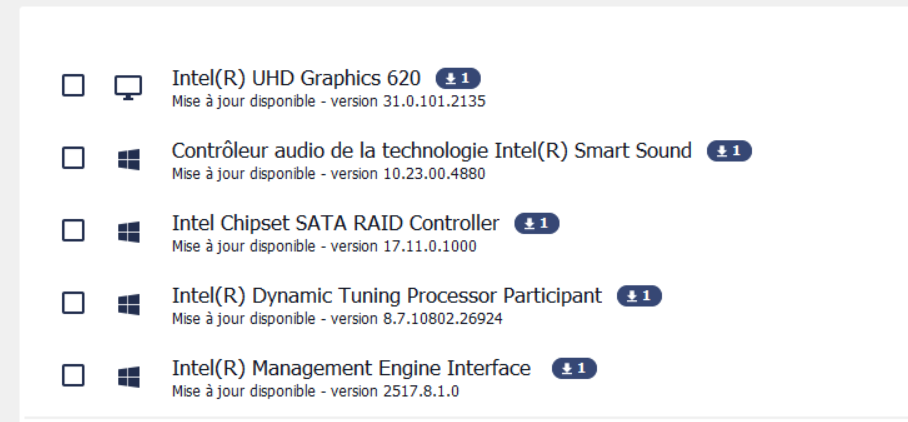Click the Windows icon by Dynamic Tuning Processor

click(x=129, y=304)
